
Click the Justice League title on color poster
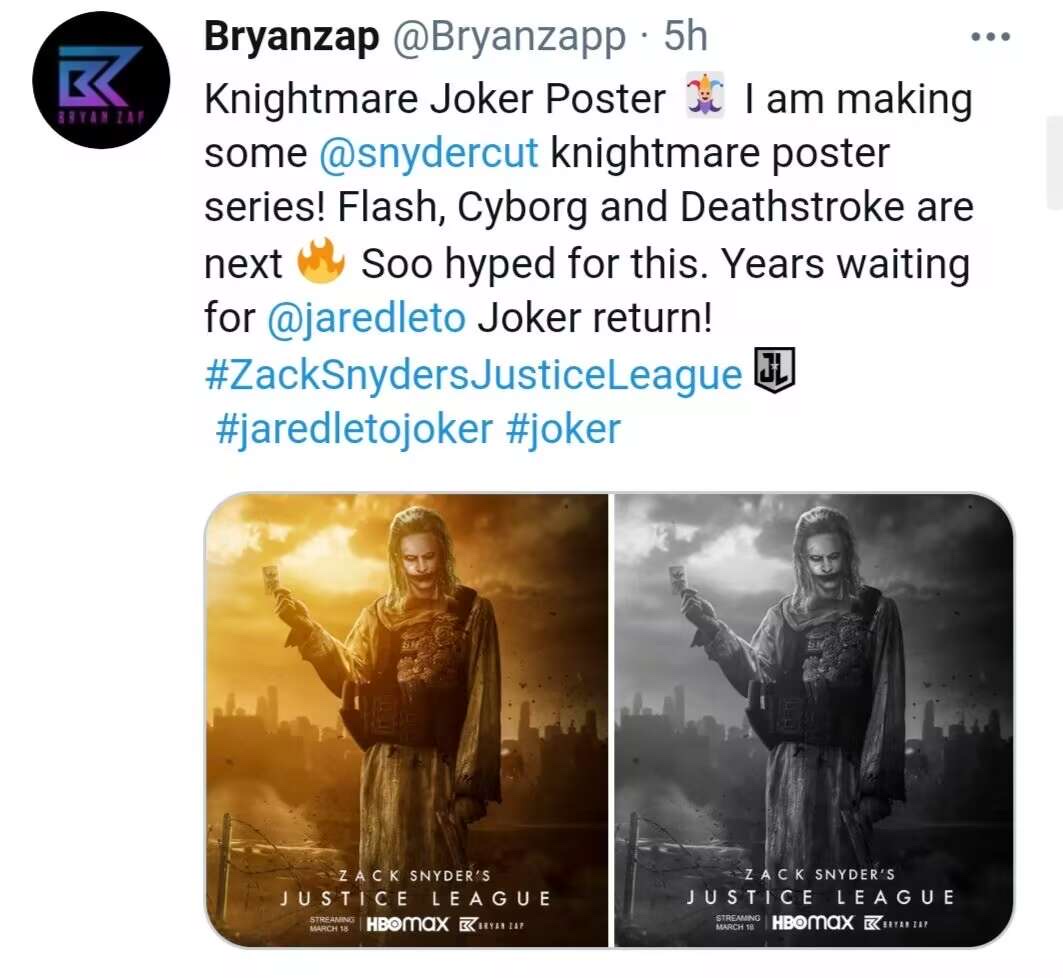click(x=415, y=897)
